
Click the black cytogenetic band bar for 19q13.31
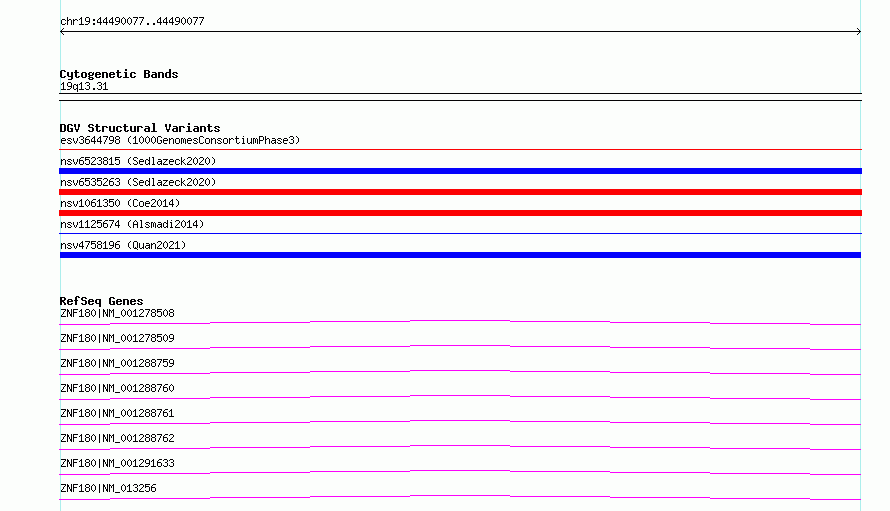(460, 97)
